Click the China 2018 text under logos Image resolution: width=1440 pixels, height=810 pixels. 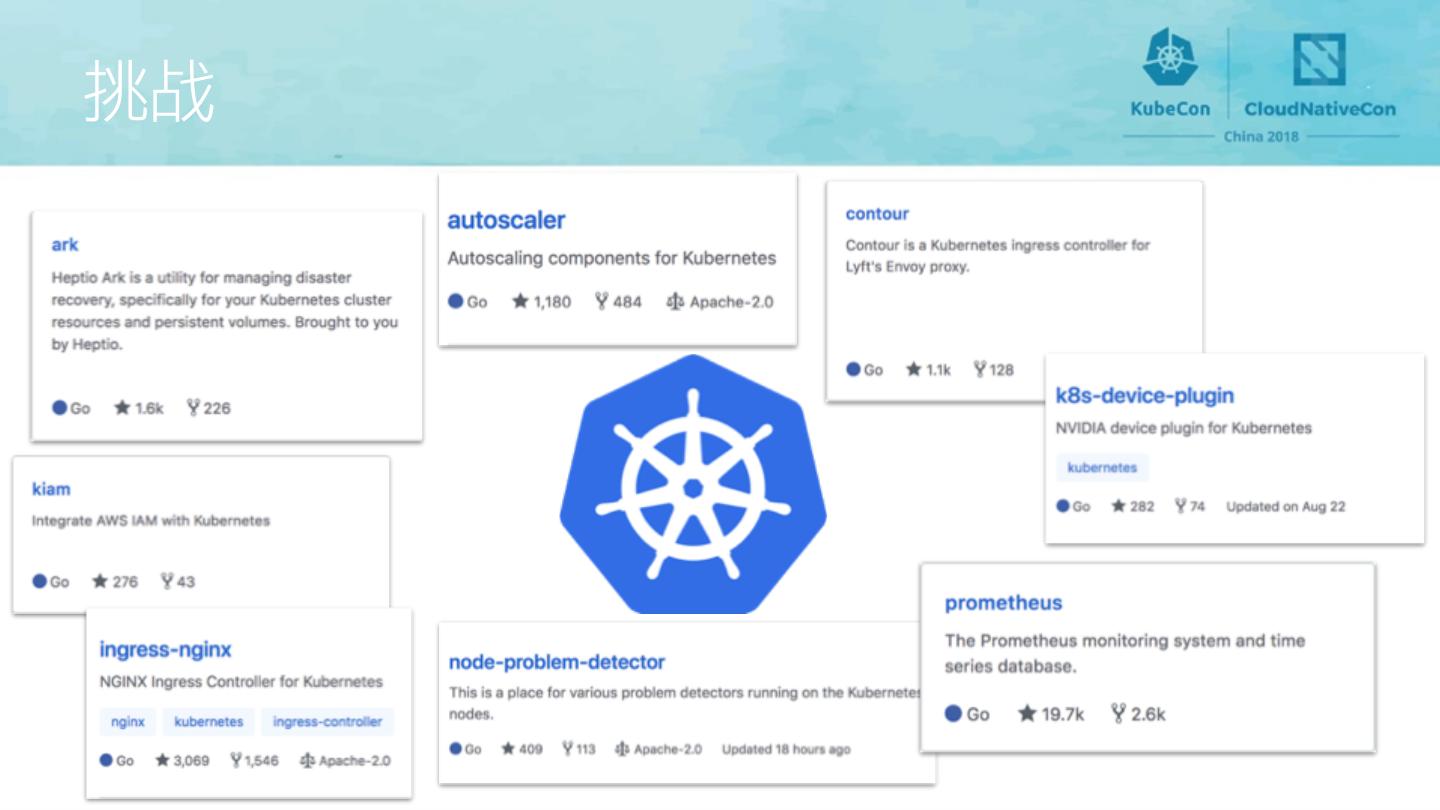[1261, 137]
